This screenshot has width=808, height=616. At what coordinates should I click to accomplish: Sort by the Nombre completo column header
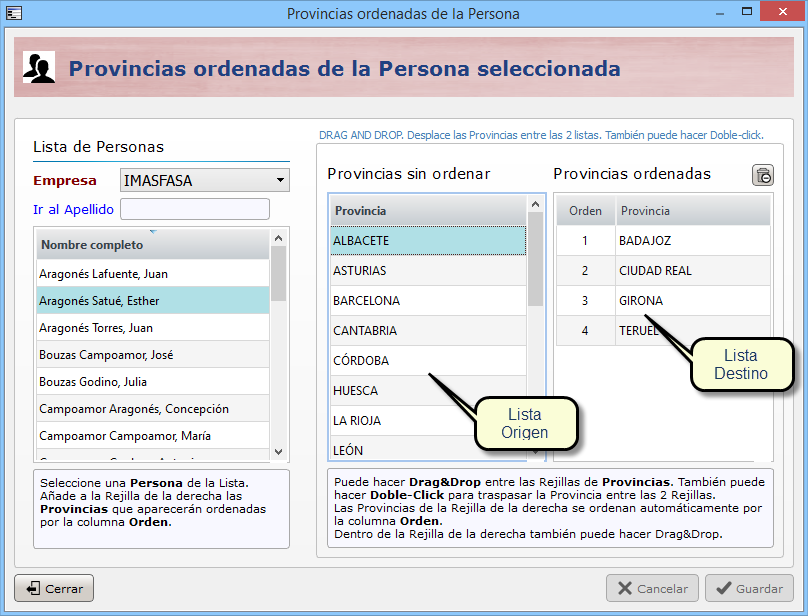(152, 245)
